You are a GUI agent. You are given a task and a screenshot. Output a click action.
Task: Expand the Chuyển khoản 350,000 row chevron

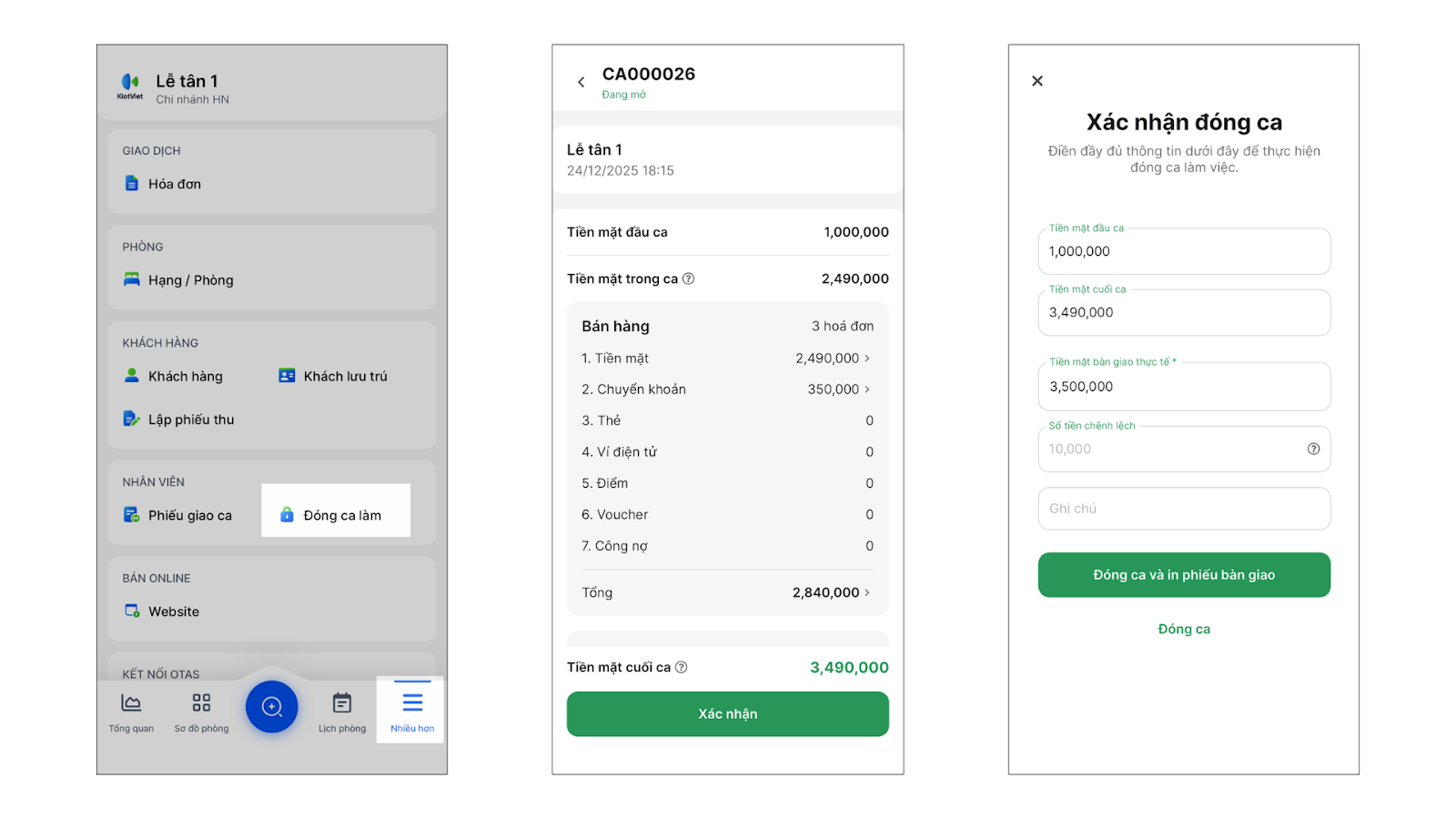click(x=867, y=389)
